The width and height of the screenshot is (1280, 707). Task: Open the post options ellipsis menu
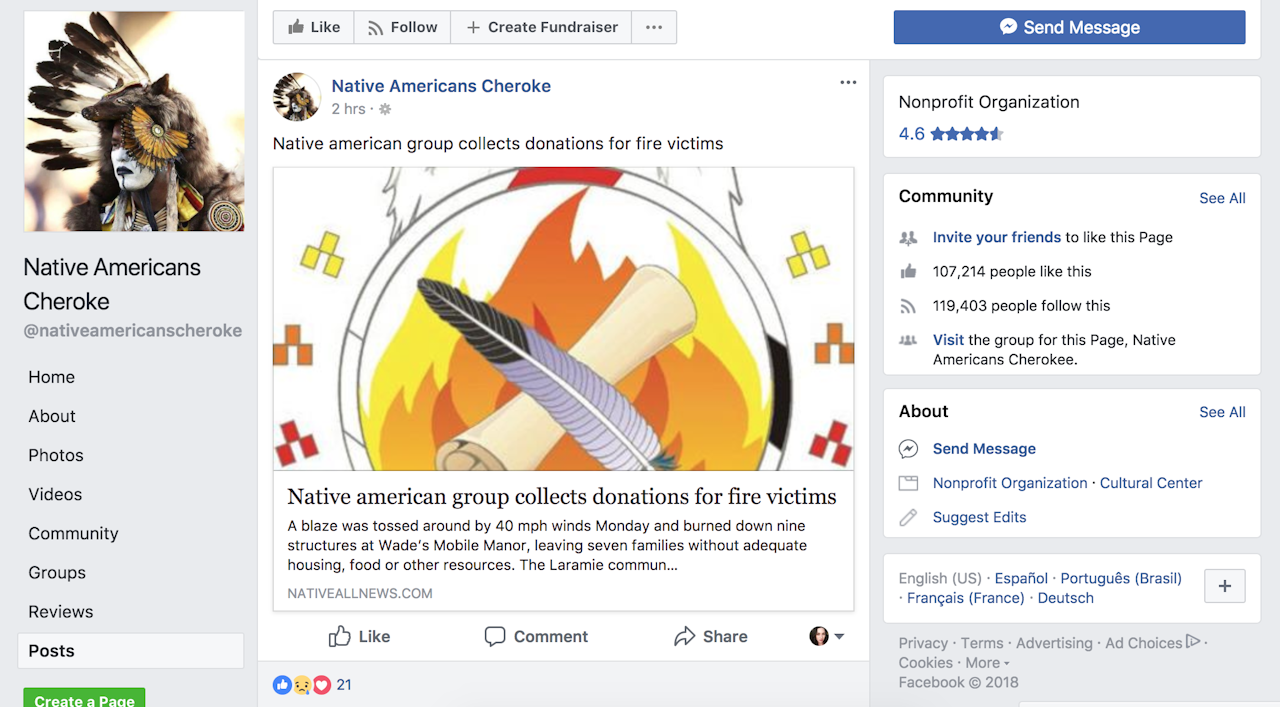[848, 82]
